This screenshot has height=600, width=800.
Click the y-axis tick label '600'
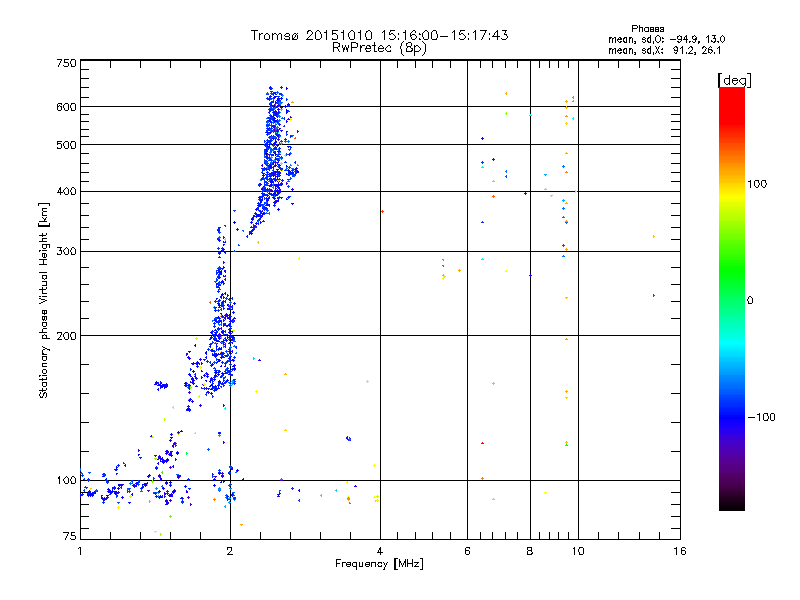click(66, 107)
